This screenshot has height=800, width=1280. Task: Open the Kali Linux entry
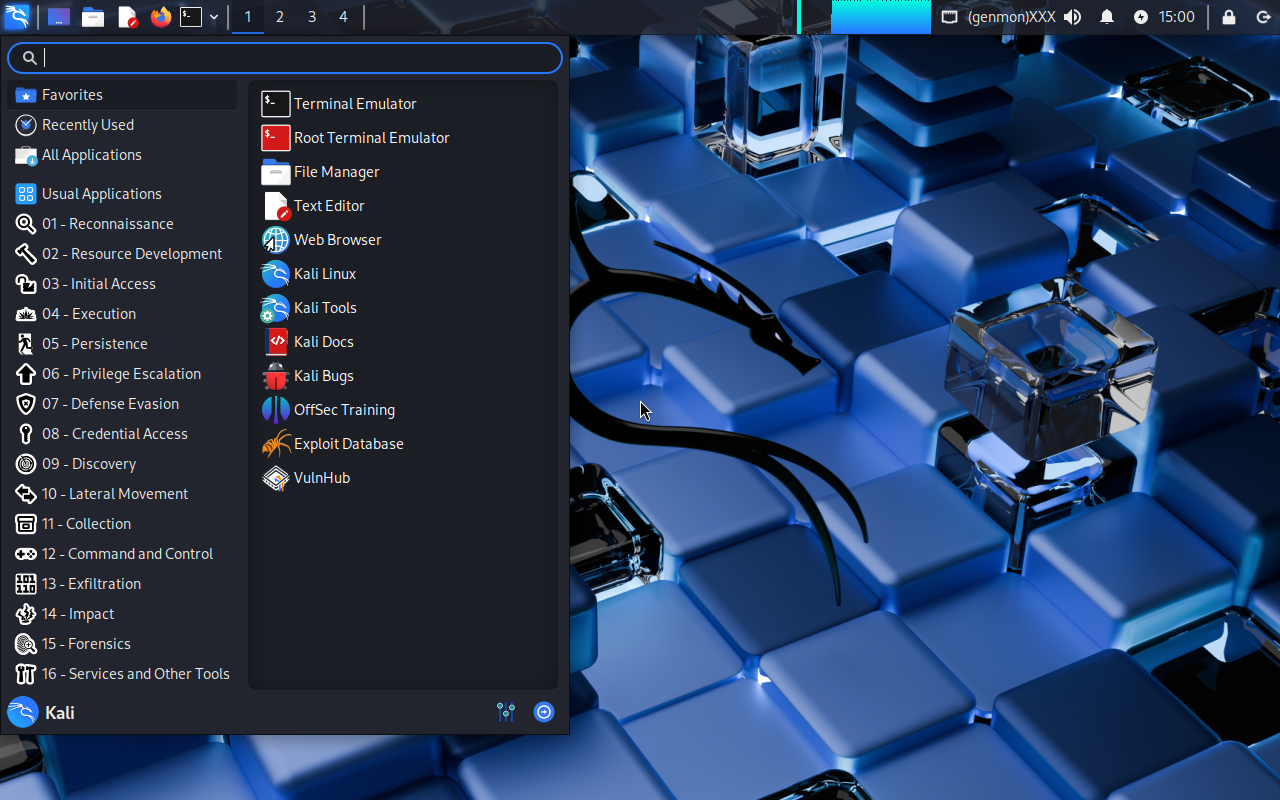click(402, 274)
